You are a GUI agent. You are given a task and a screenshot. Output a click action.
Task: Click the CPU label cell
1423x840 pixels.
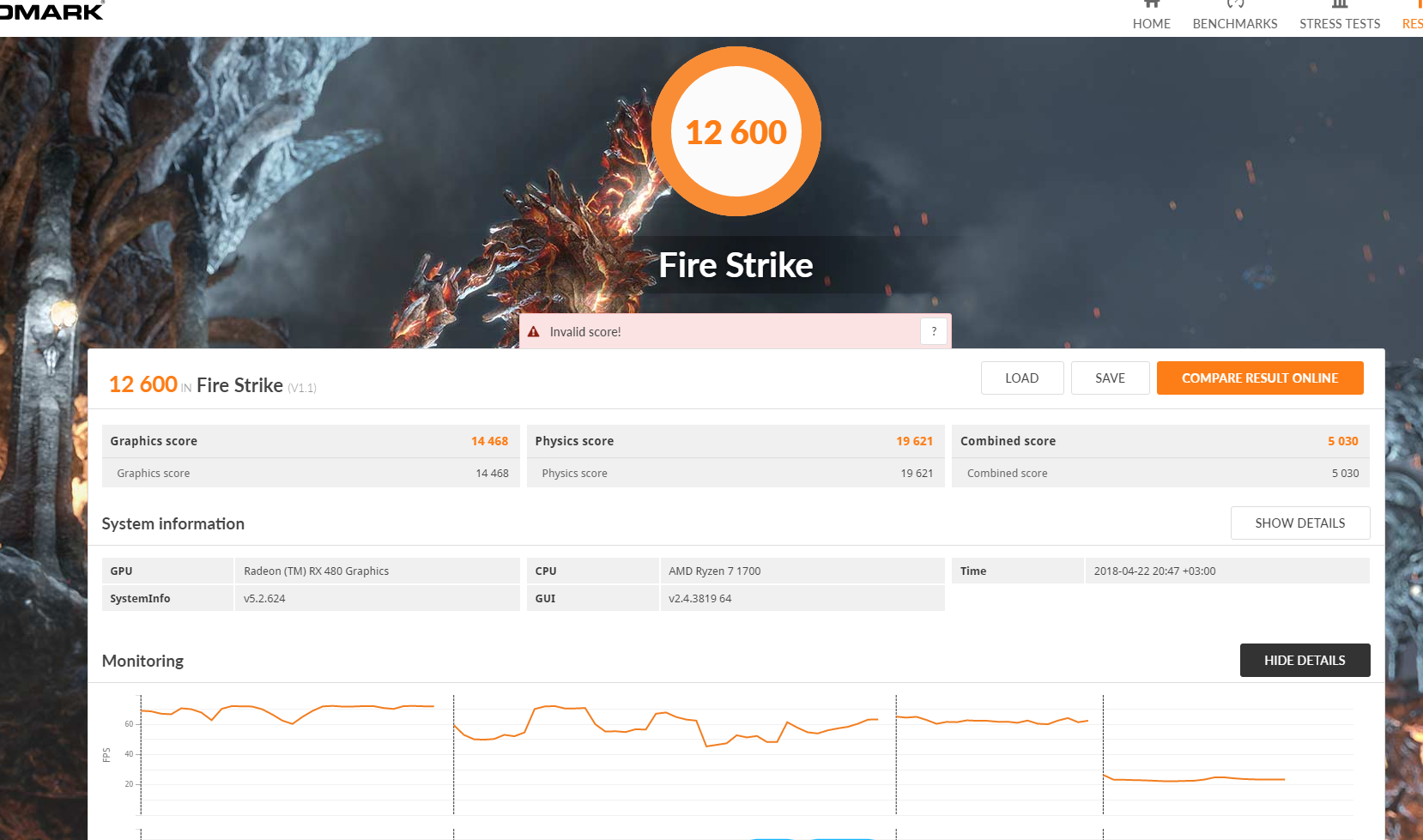[592, 571]
